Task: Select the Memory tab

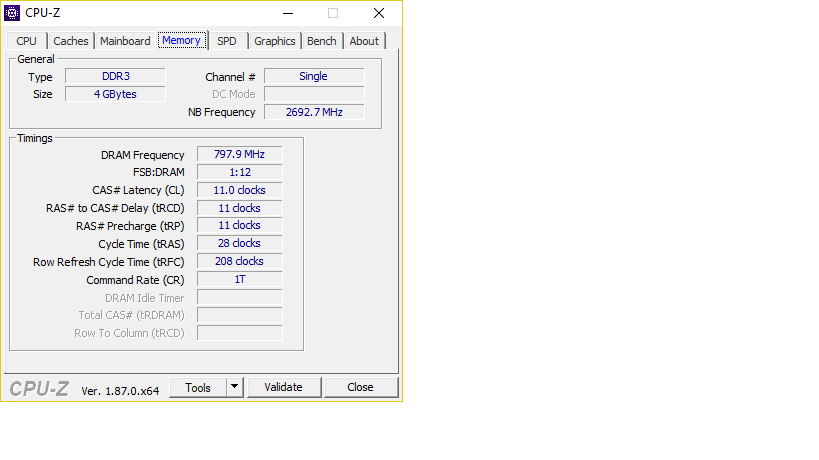Action: coord(181,40)
